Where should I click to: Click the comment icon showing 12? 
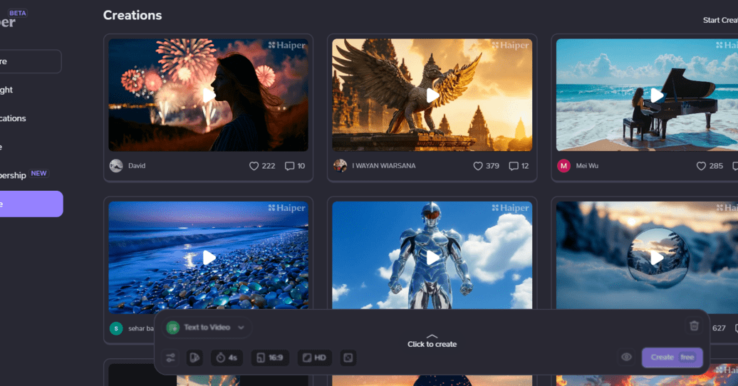(x=513, y=166)
